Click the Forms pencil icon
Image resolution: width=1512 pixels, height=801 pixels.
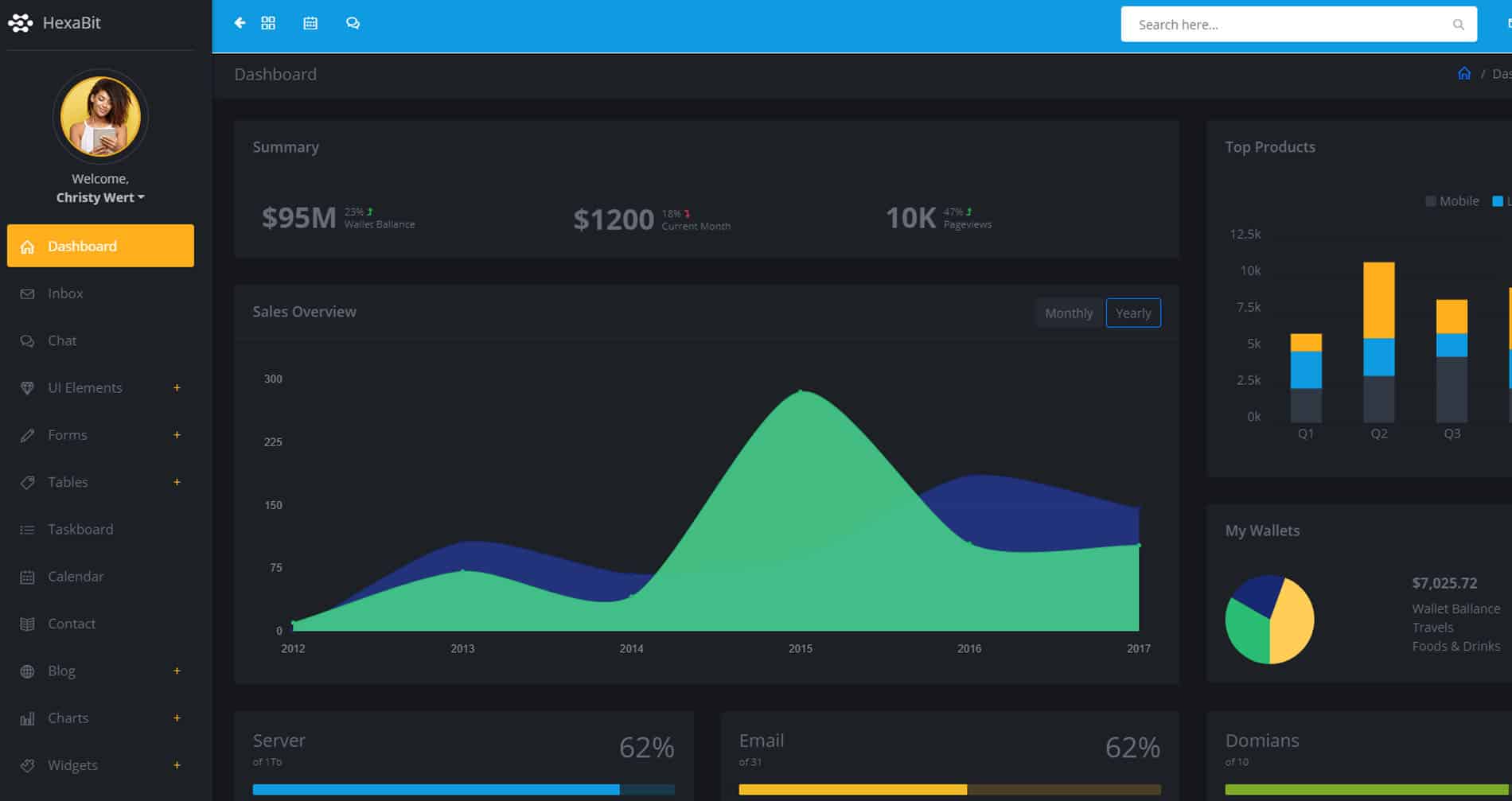[x=27, y=435]
